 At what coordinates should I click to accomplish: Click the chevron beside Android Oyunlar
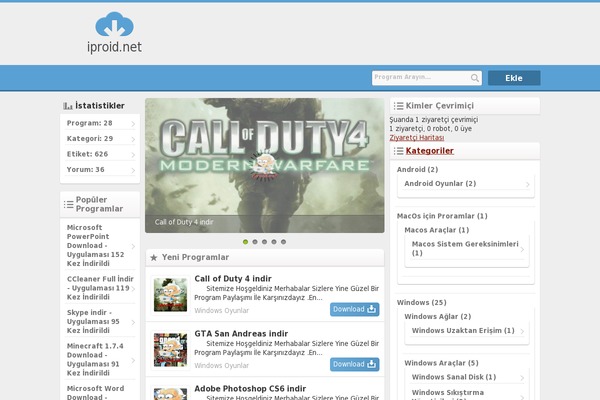point(528,184)
